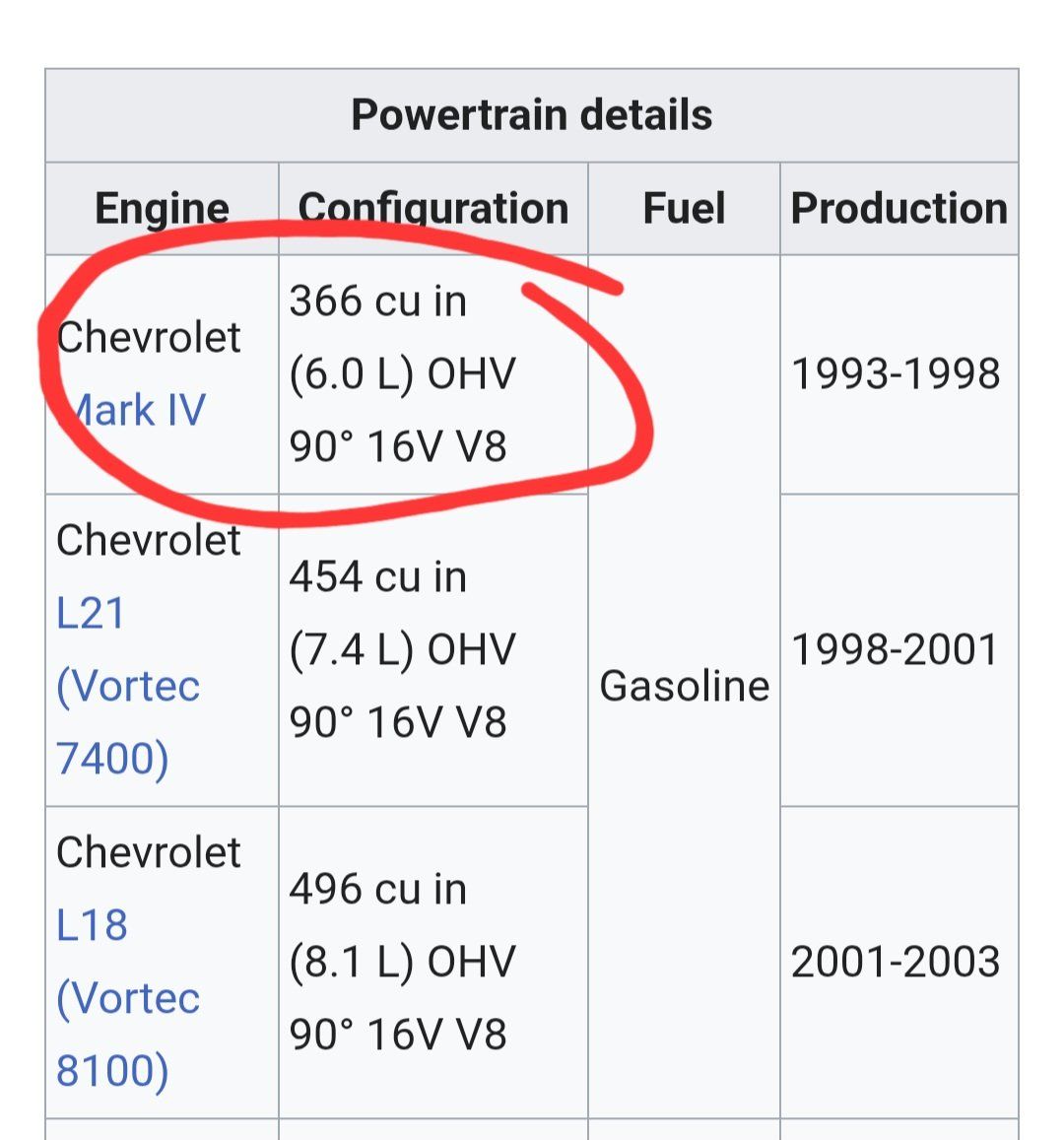Click the Powertrain details table title
The height and width of the screenshot is (1140, 1064).
(x=531, y=114)
